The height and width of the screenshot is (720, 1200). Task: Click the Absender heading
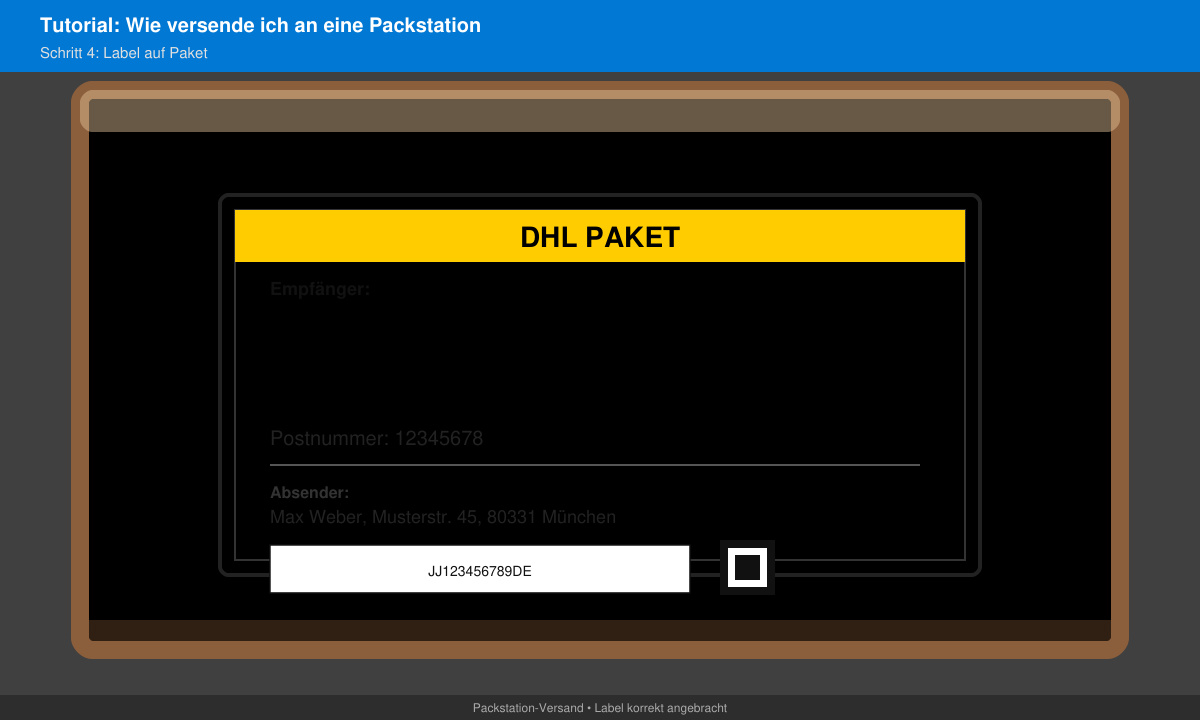click(310, 493)
